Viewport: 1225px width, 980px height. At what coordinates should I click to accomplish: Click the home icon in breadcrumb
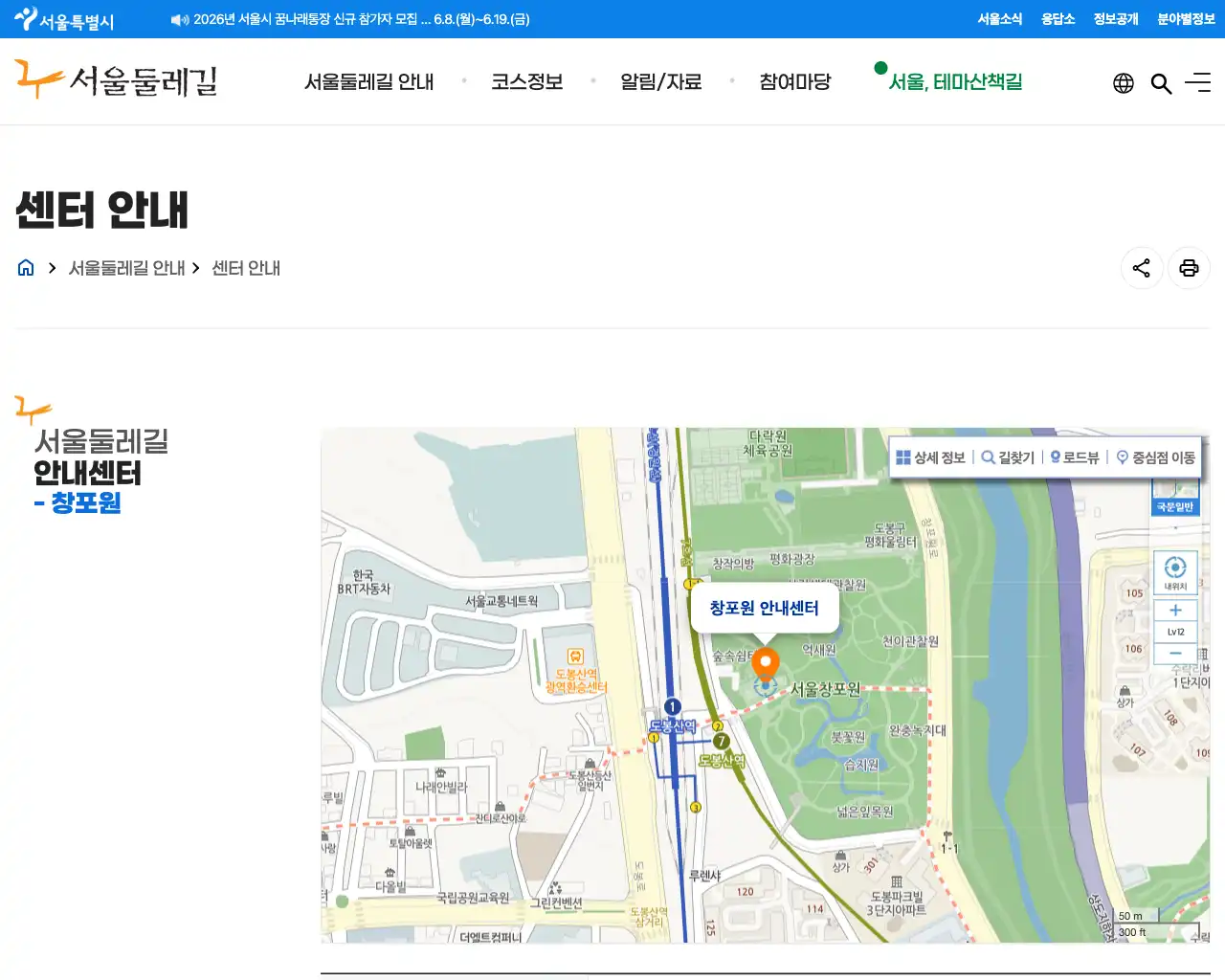point(26,268)
